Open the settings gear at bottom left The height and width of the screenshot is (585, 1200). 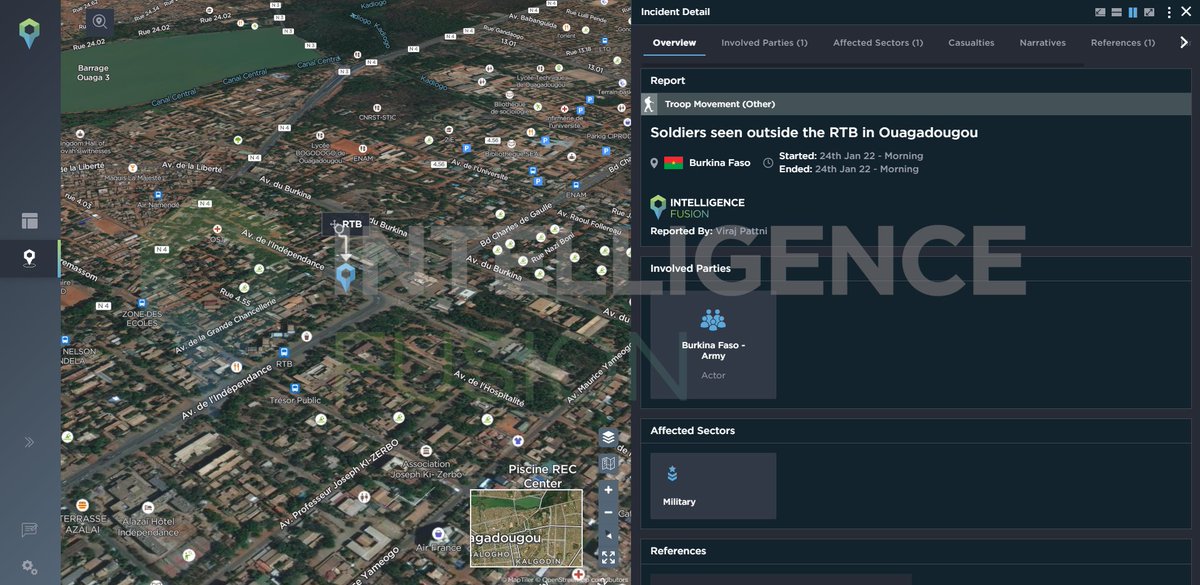coord(29,567)
